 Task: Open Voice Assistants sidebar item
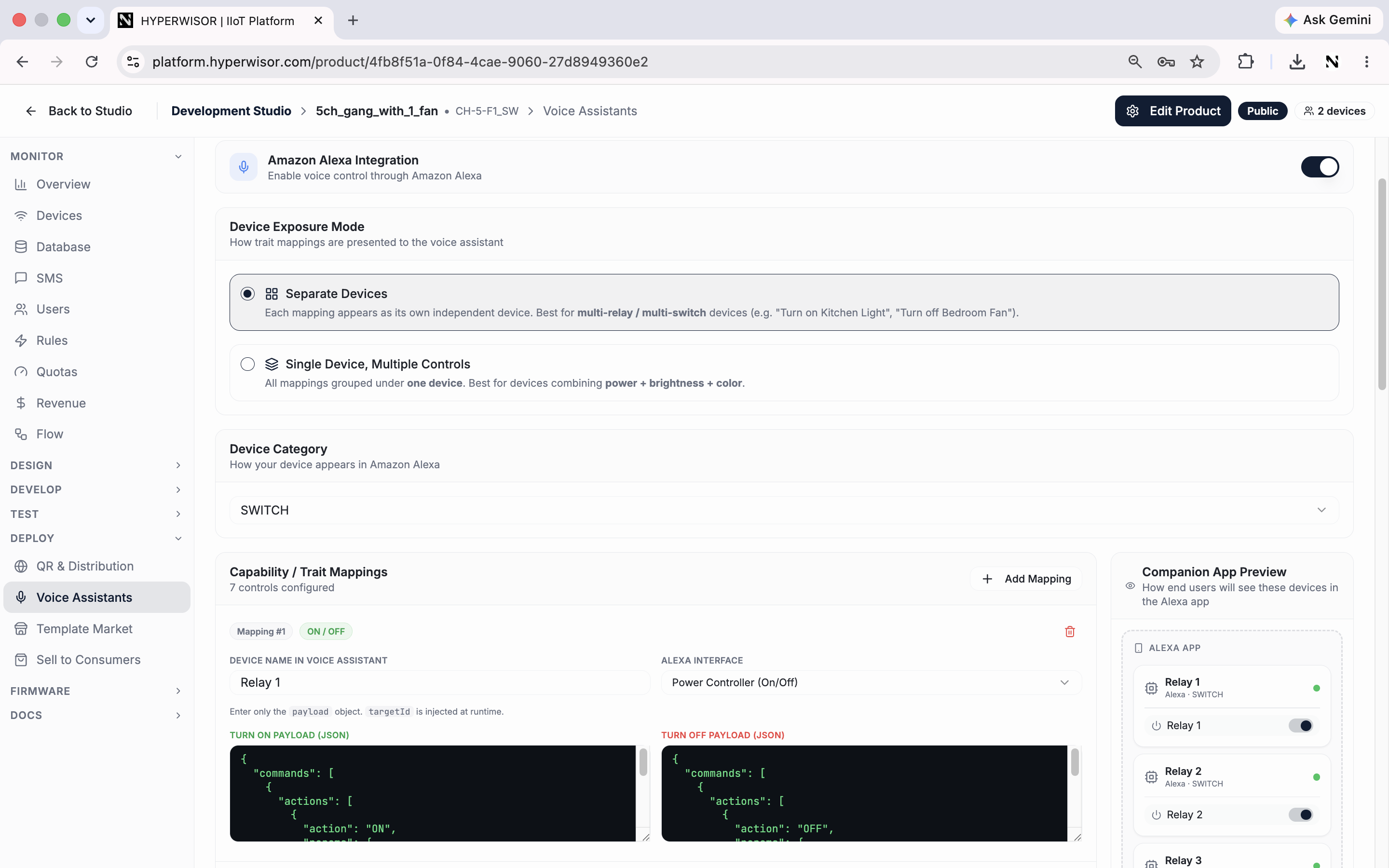(x=96, y=597)
